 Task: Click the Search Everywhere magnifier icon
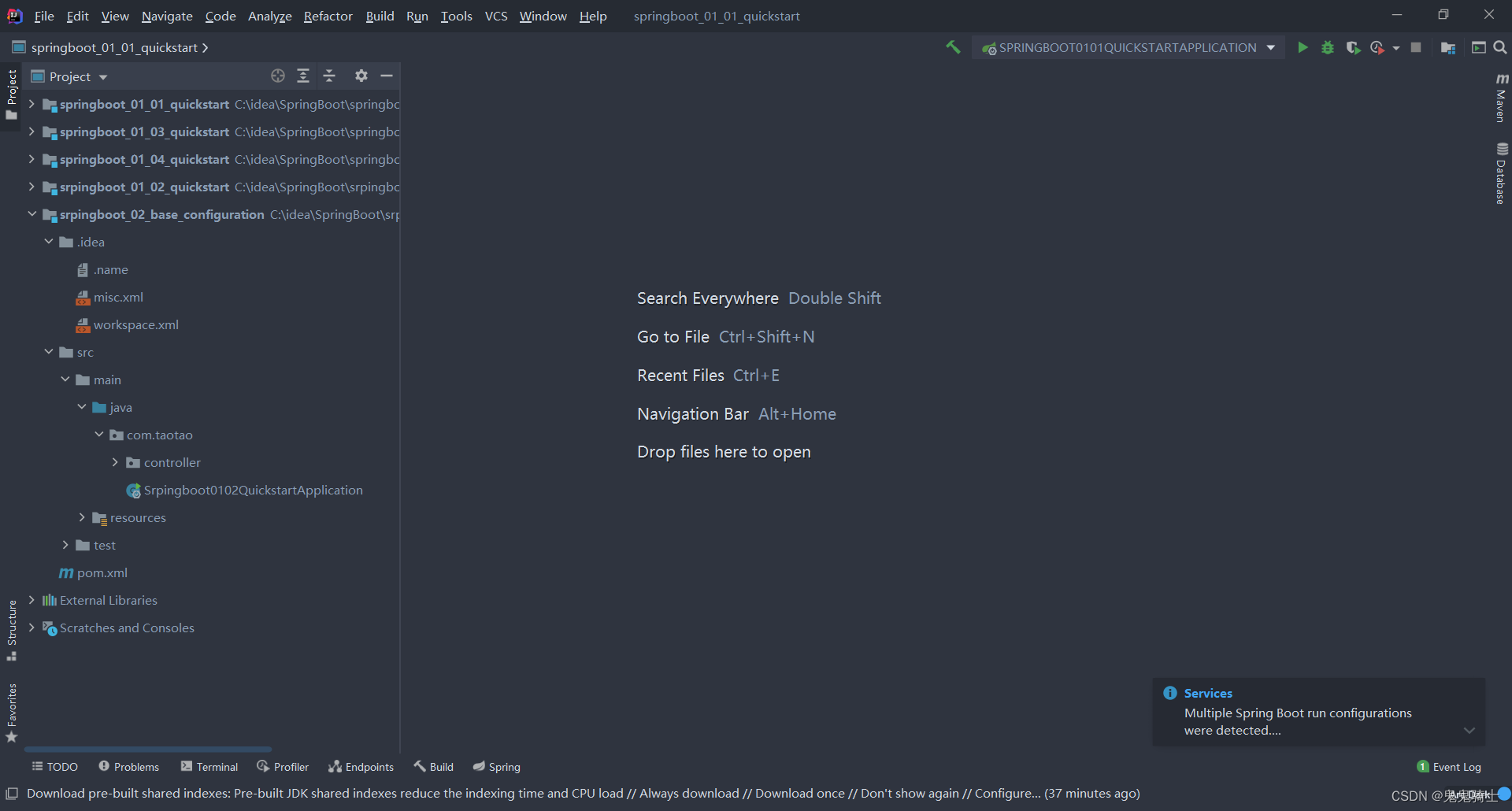(x=1500, y=48)
